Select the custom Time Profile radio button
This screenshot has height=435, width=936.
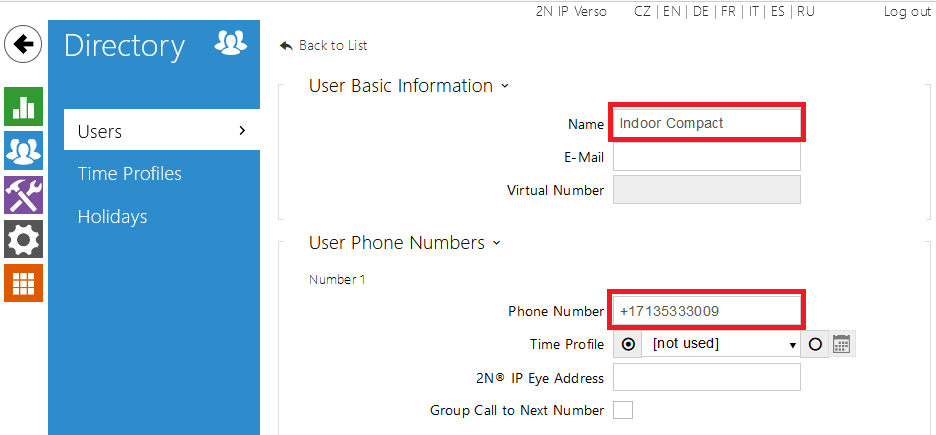[x=815, y=344]
